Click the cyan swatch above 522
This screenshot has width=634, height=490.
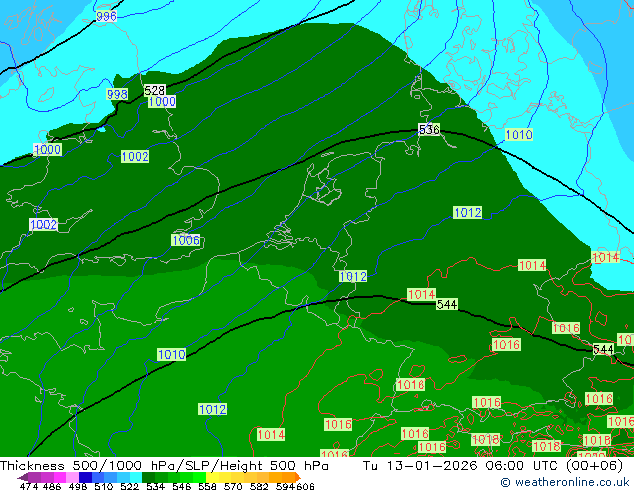[x=136, y=477]
